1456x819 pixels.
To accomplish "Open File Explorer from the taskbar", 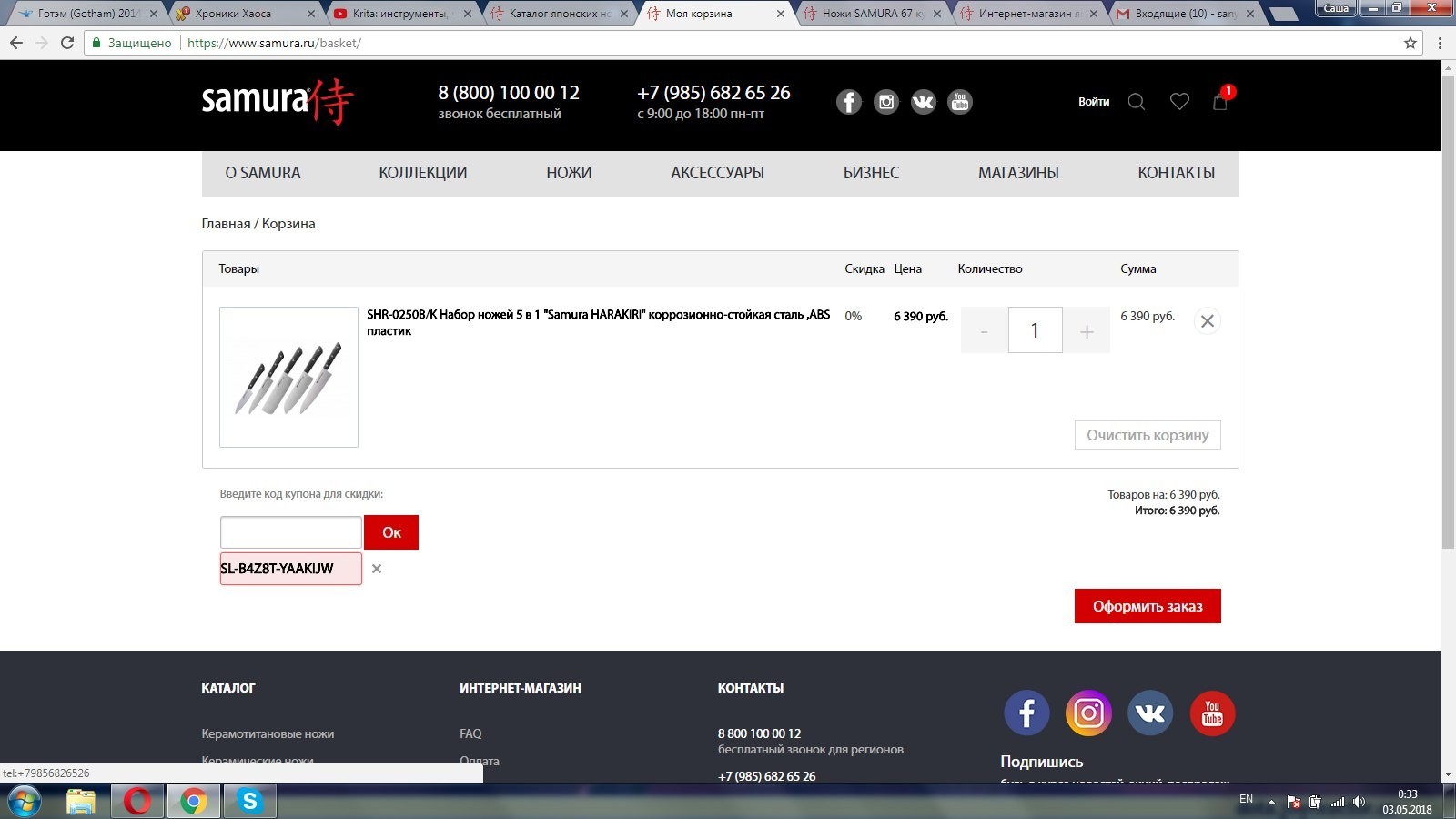I will 81,802.
